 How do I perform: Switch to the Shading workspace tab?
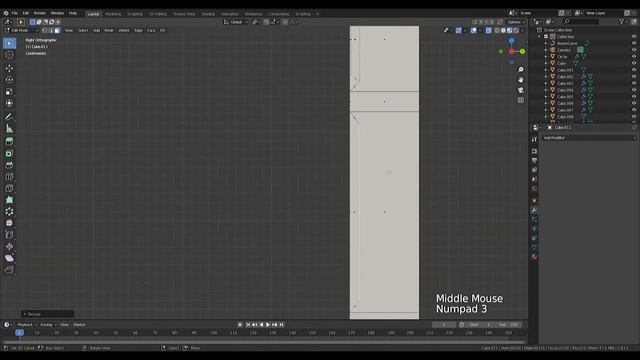[208, 14]
